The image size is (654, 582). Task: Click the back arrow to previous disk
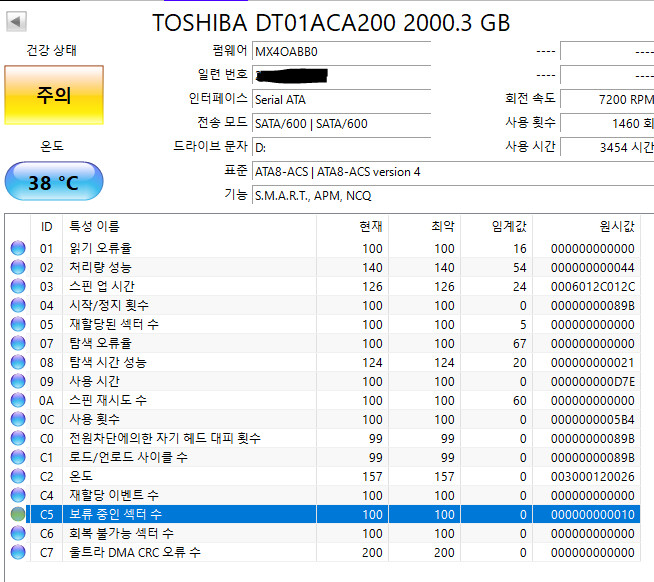click(x=16, y=21)
